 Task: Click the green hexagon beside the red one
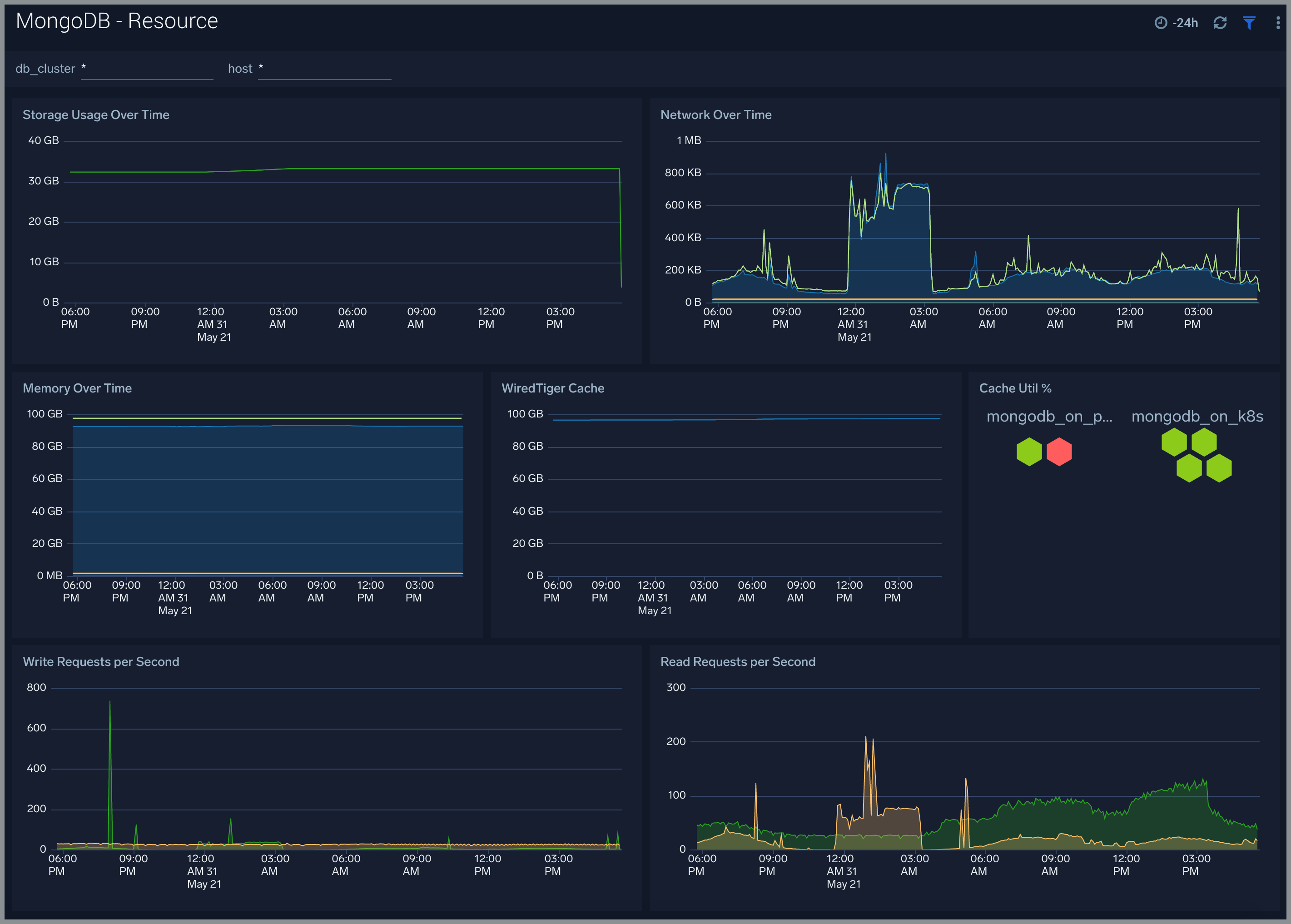point(1029,452)
